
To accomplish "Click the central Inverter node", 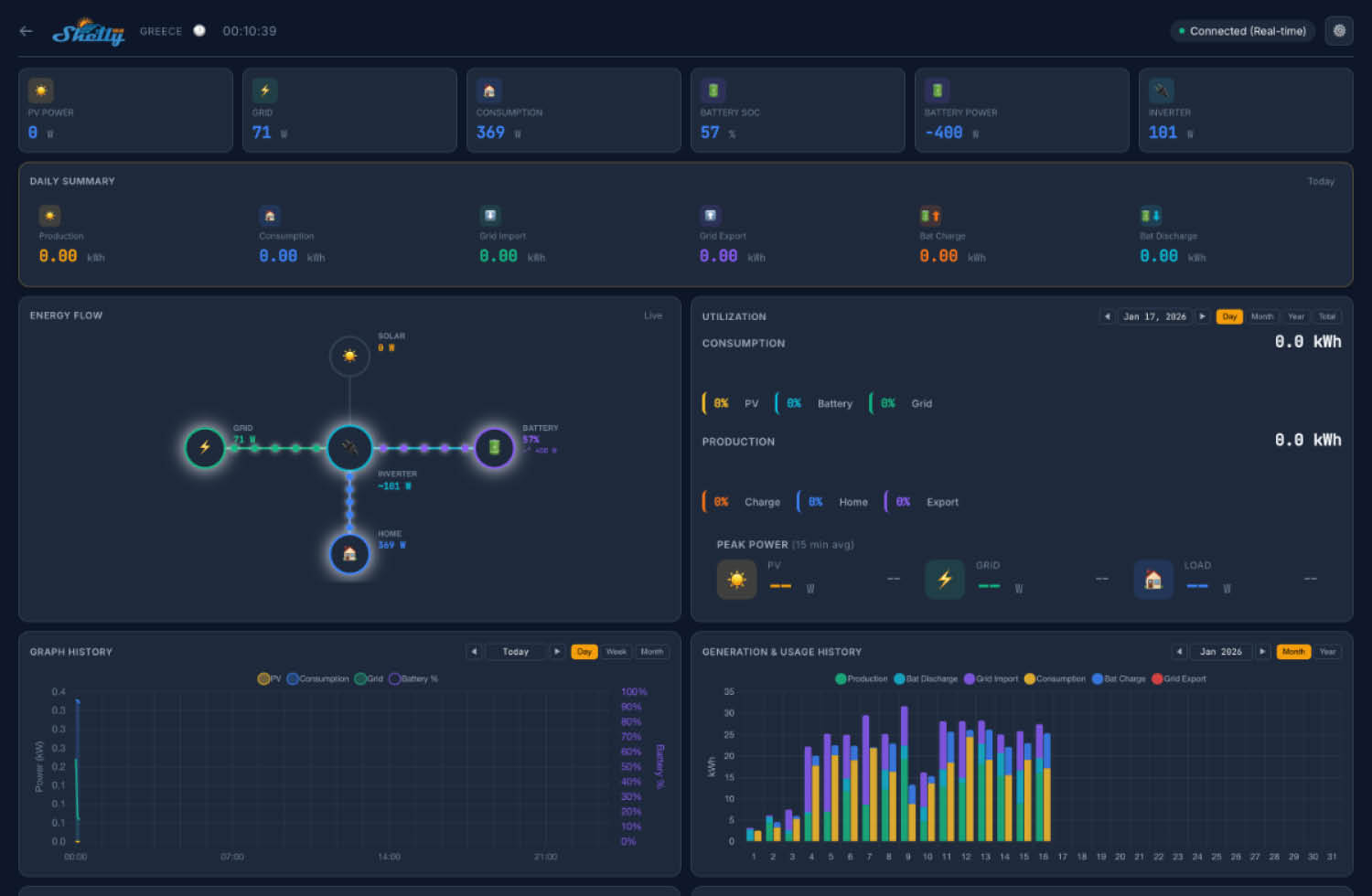I will click(349, 448).
